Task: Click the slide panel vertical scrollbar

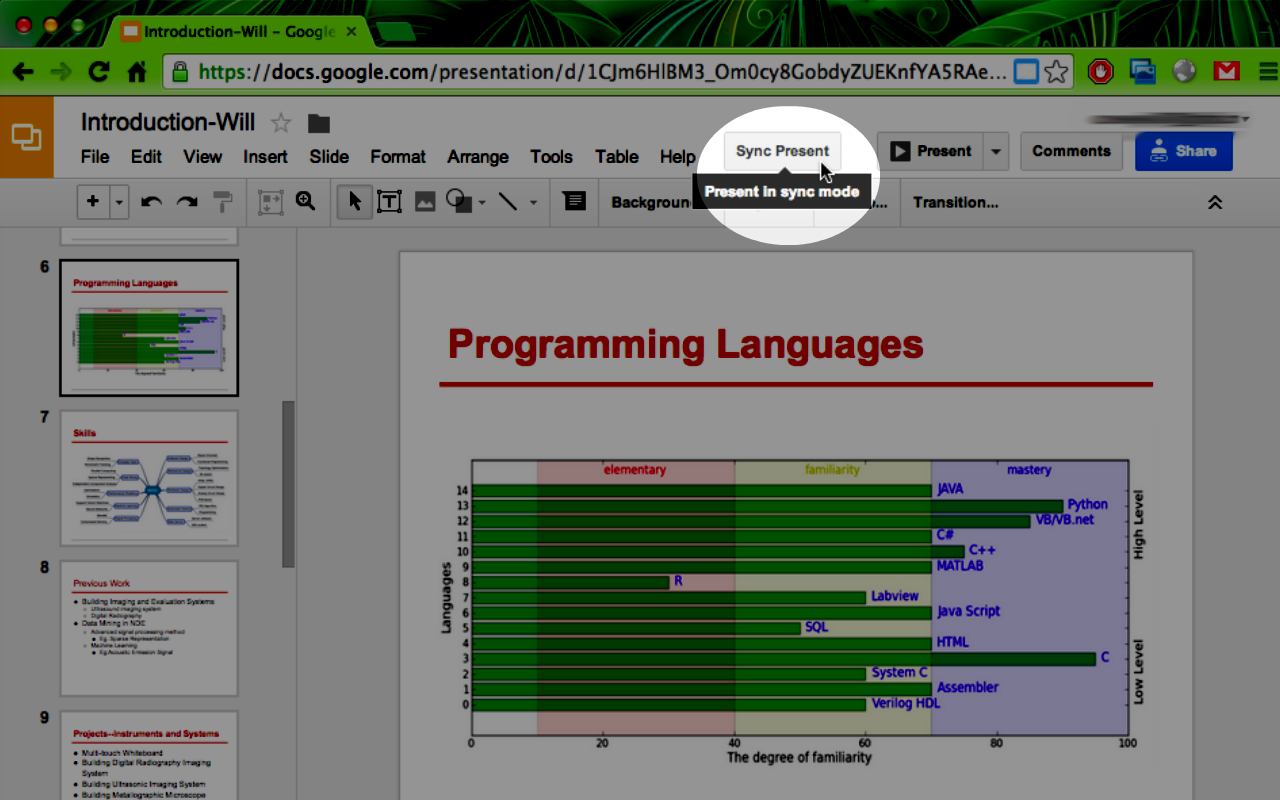Action: [288, 484]
